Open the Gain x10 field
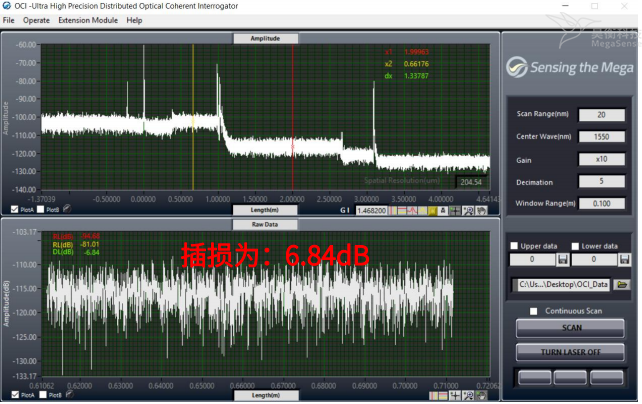642x404 pixels. [601, 159]
